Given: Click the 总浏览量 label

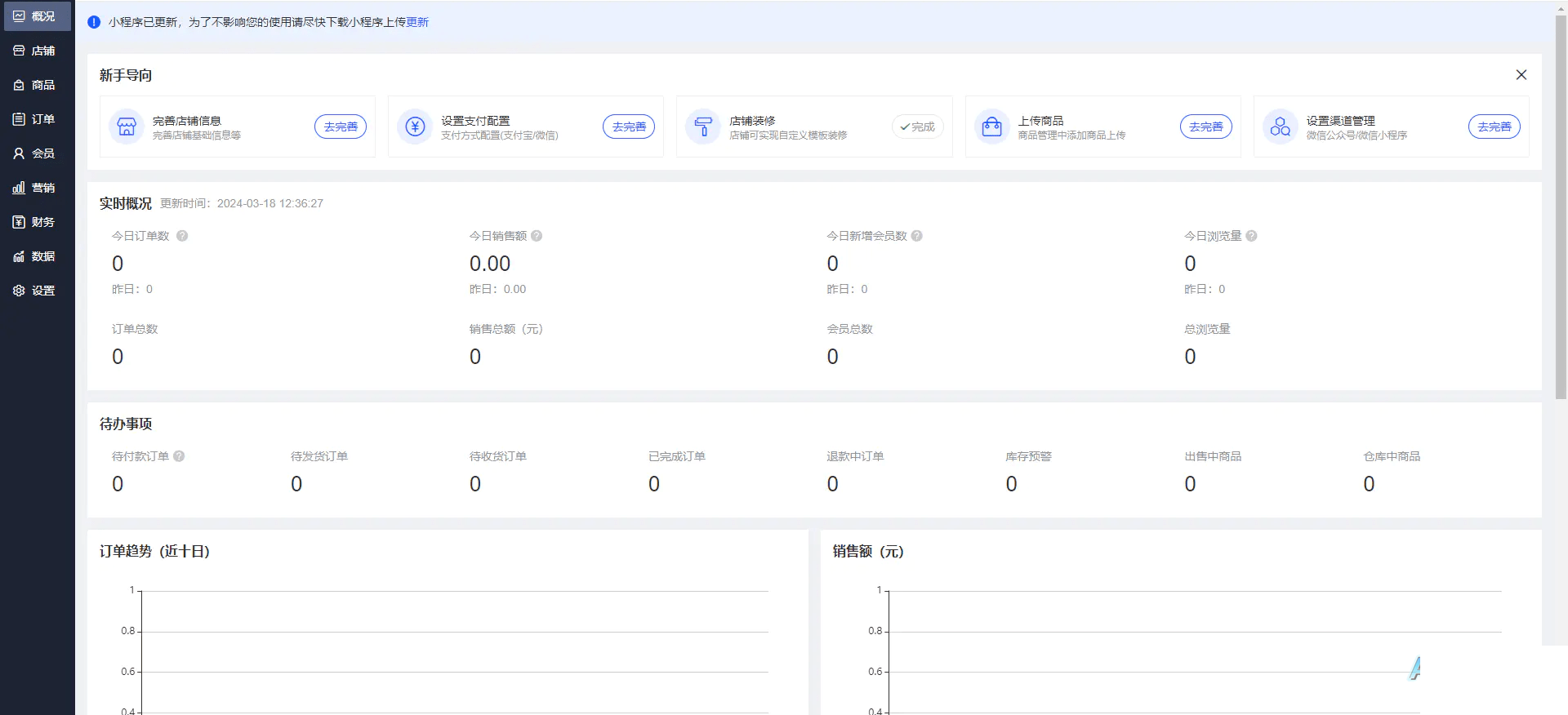Looking at the screenshot, I should pos(1207,329).
